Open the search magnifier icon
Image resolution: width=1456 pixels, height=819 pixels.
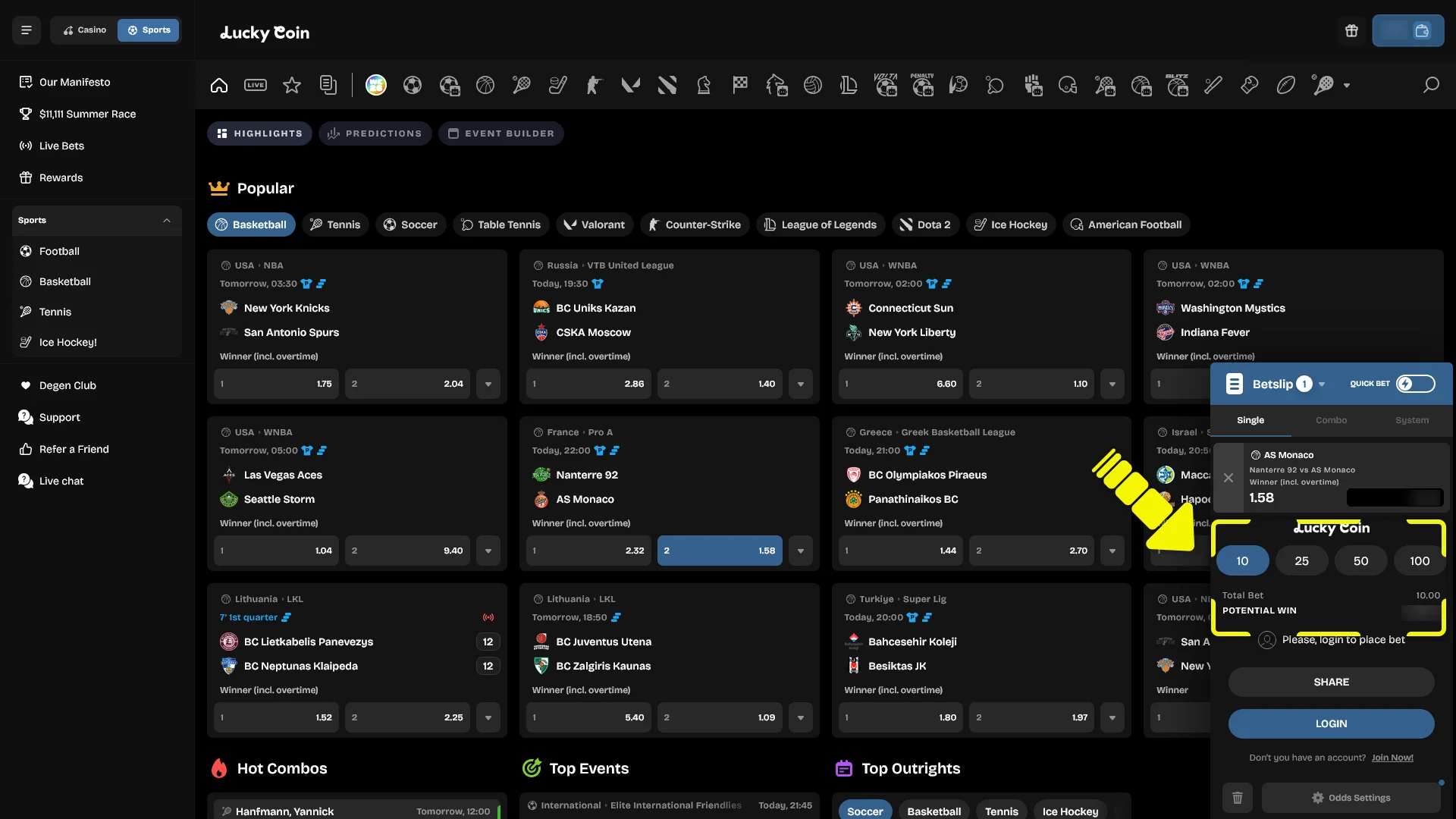point(1431,85)
